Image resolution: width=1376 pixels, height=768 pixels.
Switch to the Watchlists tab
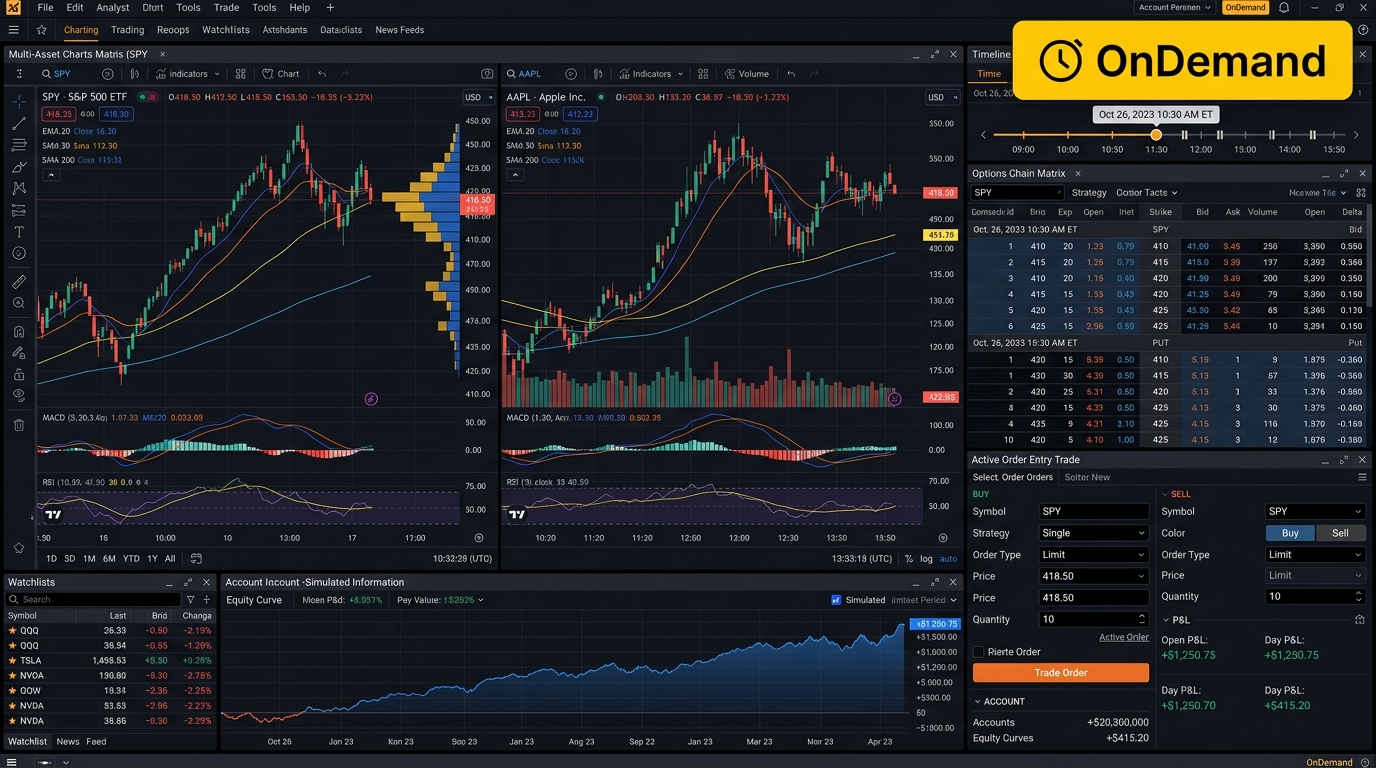point(226,30)
